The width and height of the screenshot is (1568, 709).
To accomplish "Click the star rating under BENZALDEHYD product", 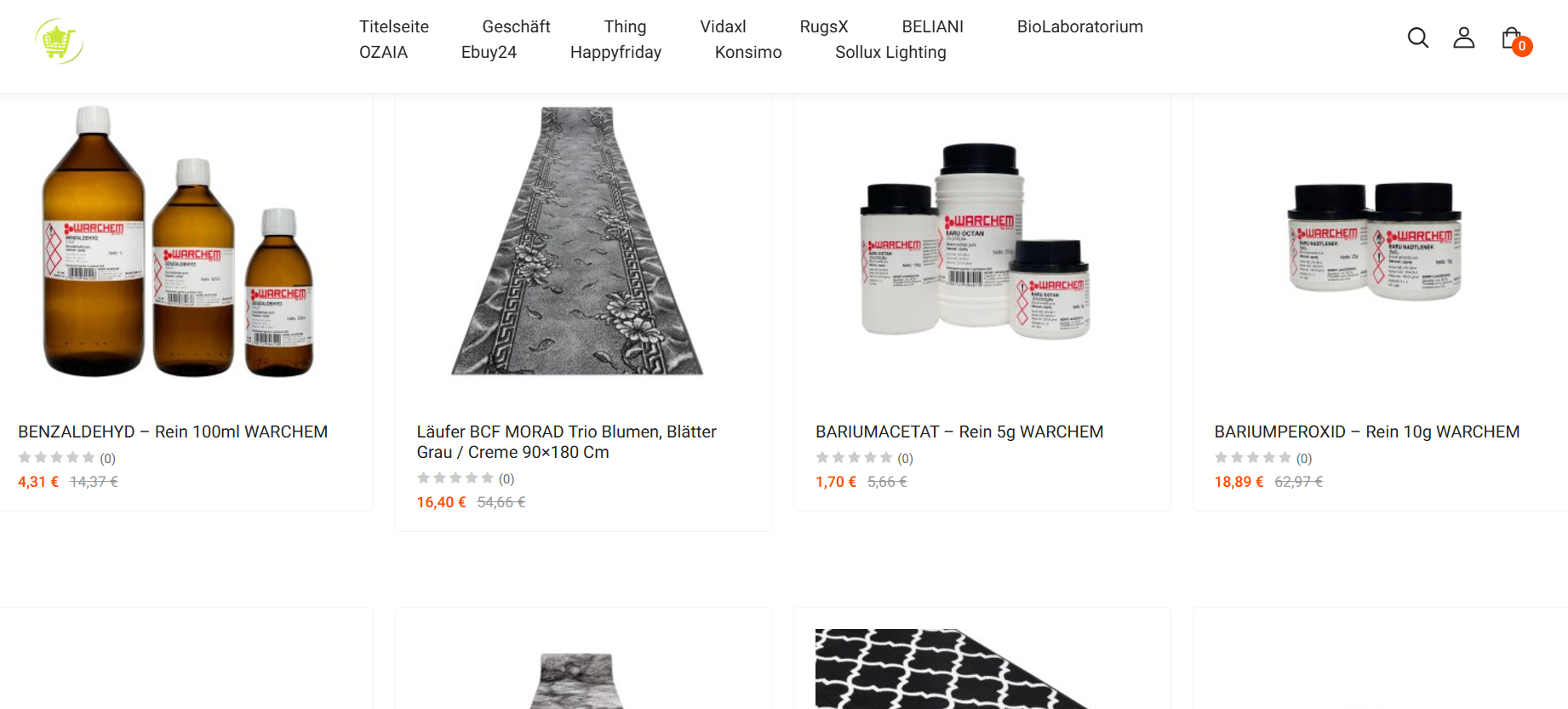I will [x=56, y=458].
